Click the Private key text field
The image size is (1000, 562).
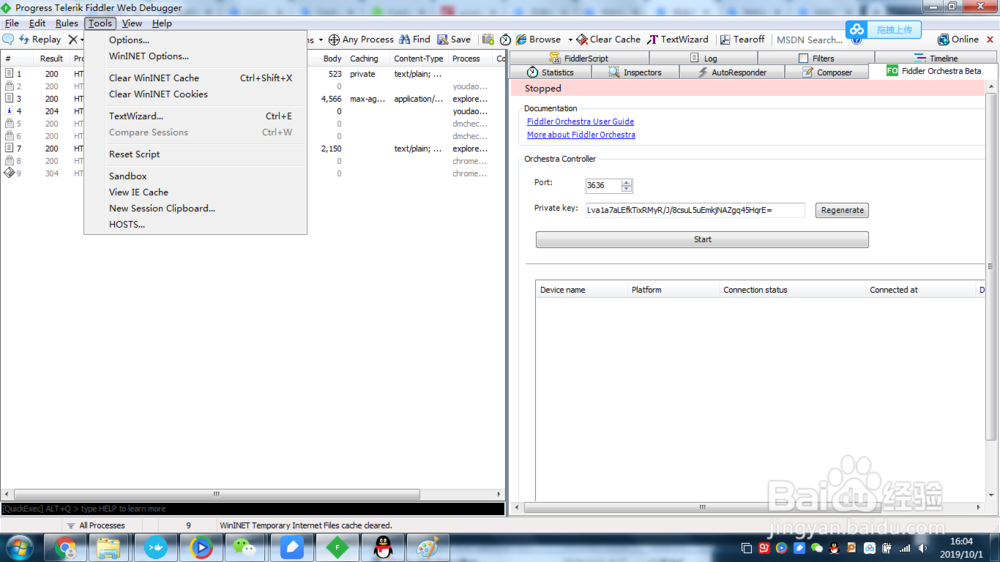coord(695,210)
